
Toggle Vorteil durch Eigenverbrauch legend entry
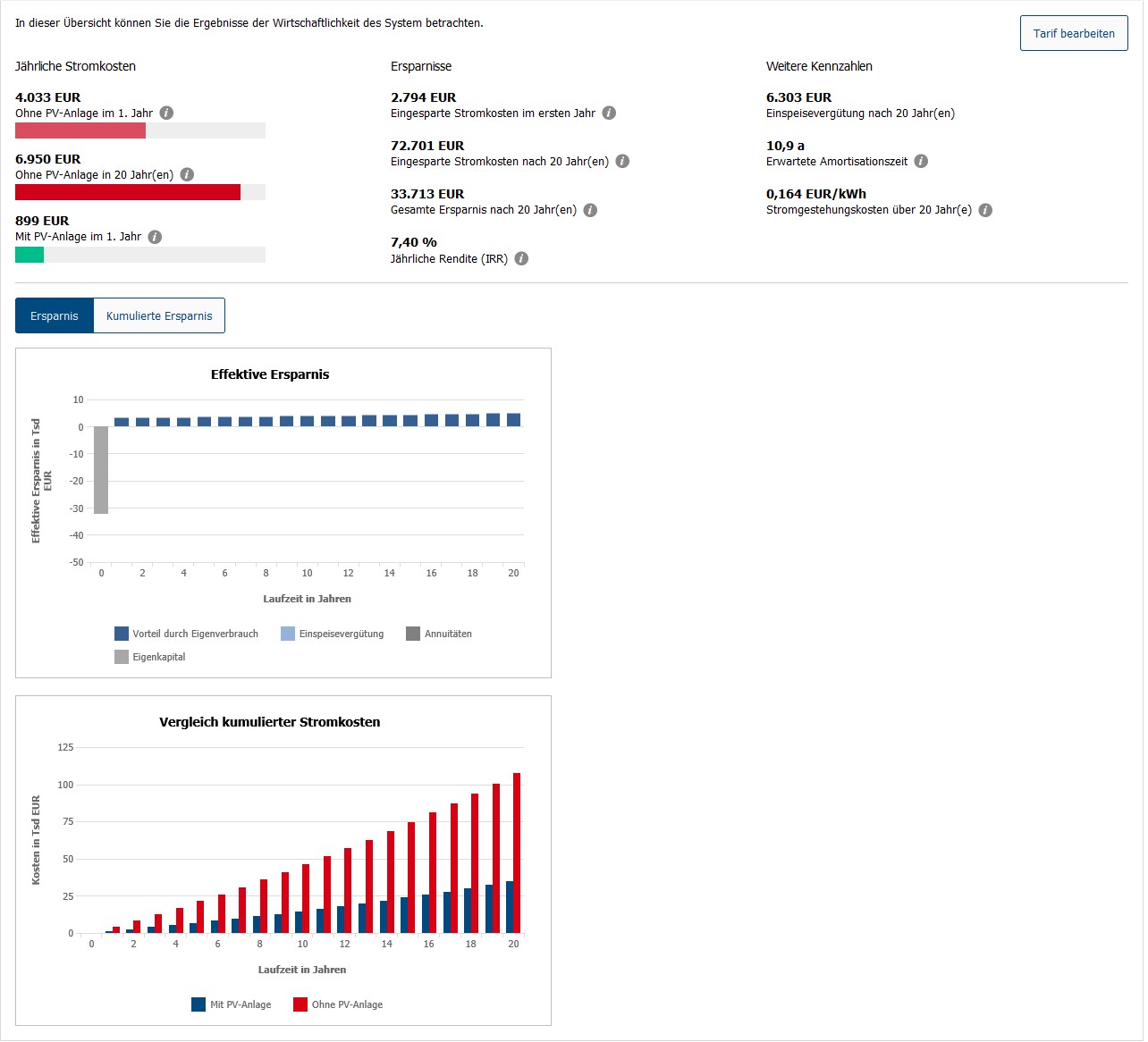click(x=187, y=634)
